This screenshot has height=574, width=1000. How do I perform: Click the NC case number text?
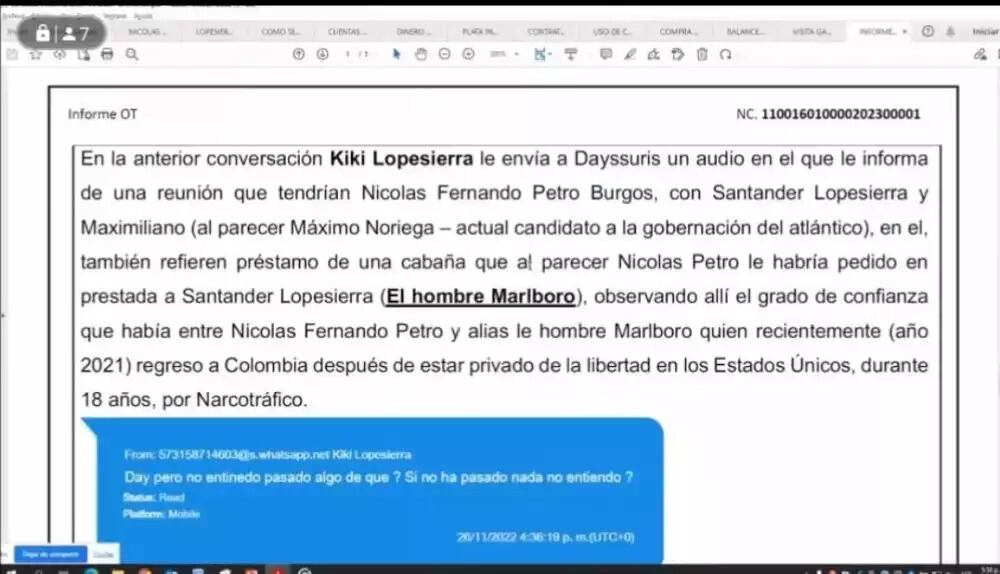tap(828, 114)
